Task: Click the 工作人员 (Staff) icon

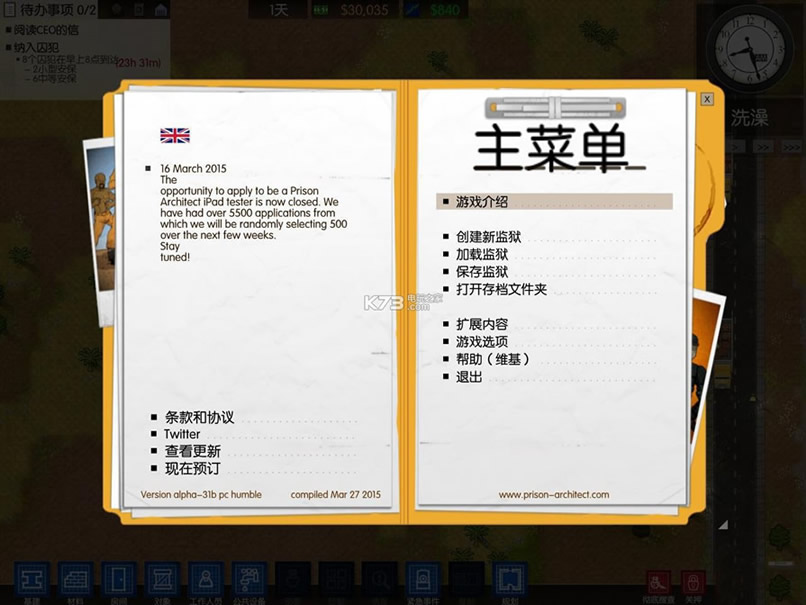Action: pos(205,580)
